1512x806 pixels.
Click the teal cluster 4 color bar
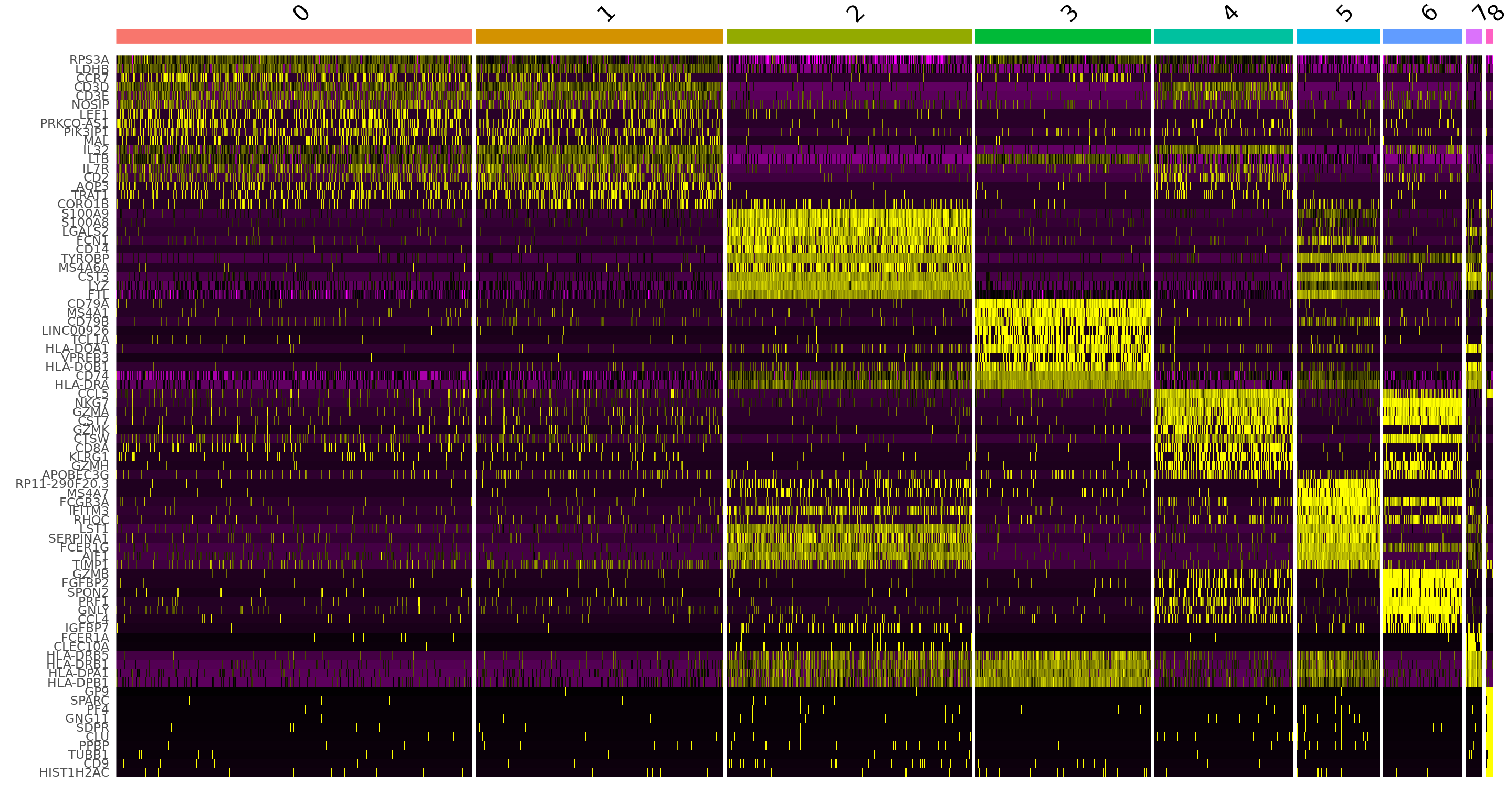(x=1224, y=36)
